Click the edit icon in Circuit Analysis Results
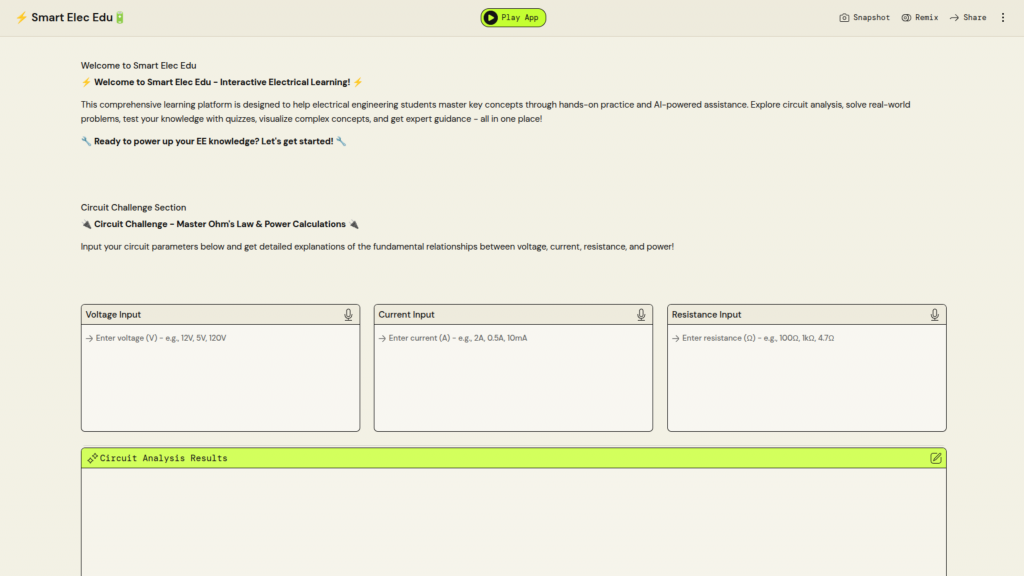This screenshot has width=1024, height=576. click(935, 458)
